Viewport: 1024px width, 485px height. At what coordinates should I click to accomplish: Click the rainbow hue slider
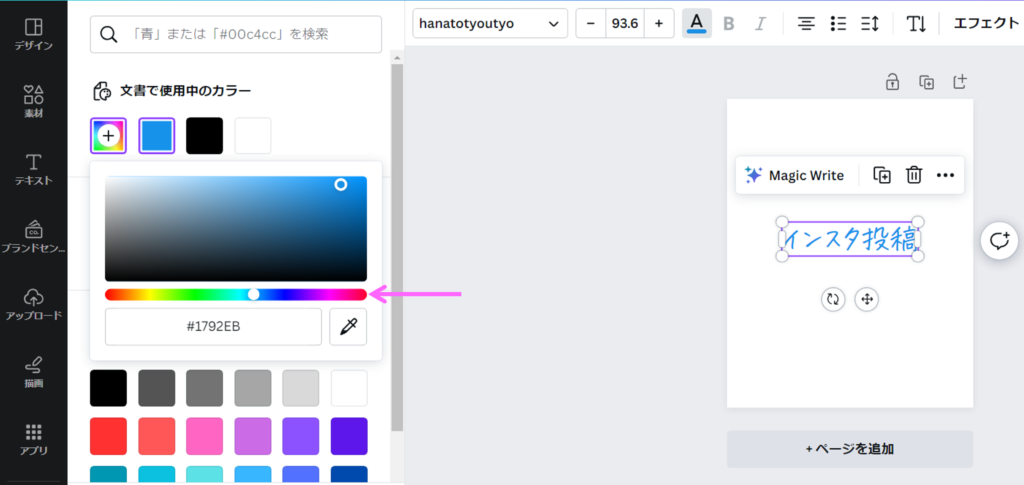coord(235,294)
